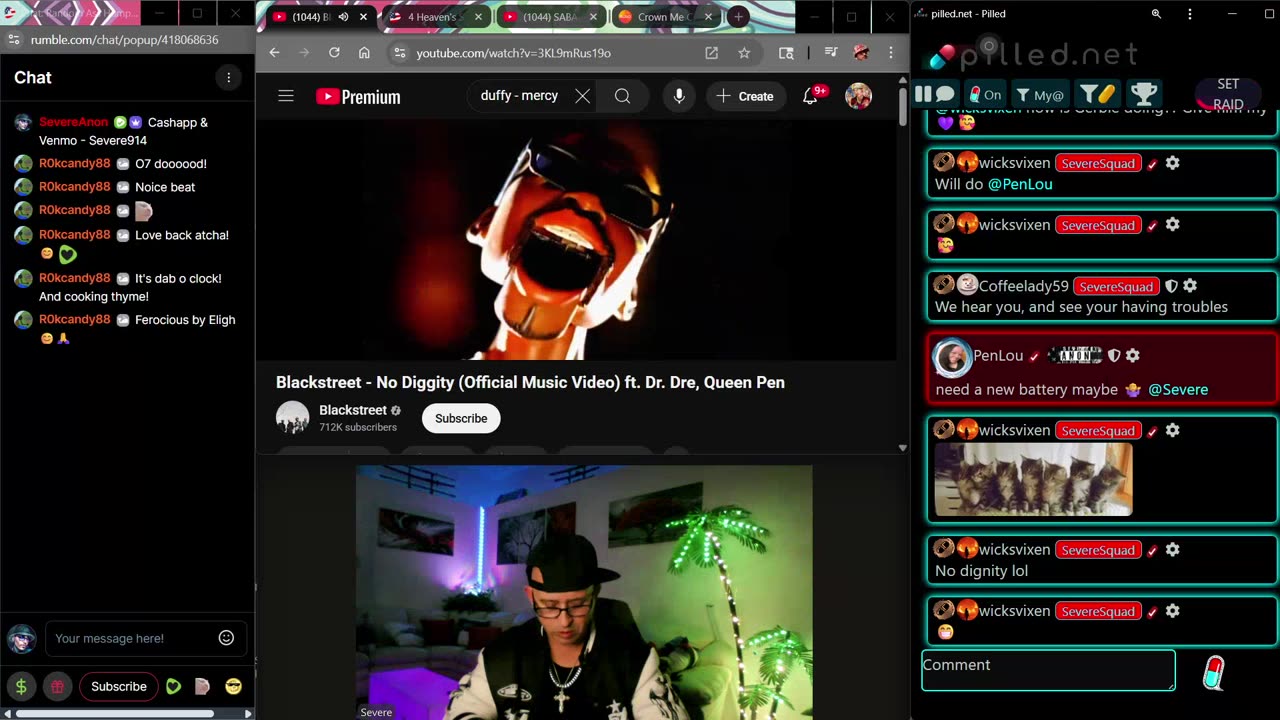
Task: Open Chrome three-dot menu
Action: tap(890, 53)
